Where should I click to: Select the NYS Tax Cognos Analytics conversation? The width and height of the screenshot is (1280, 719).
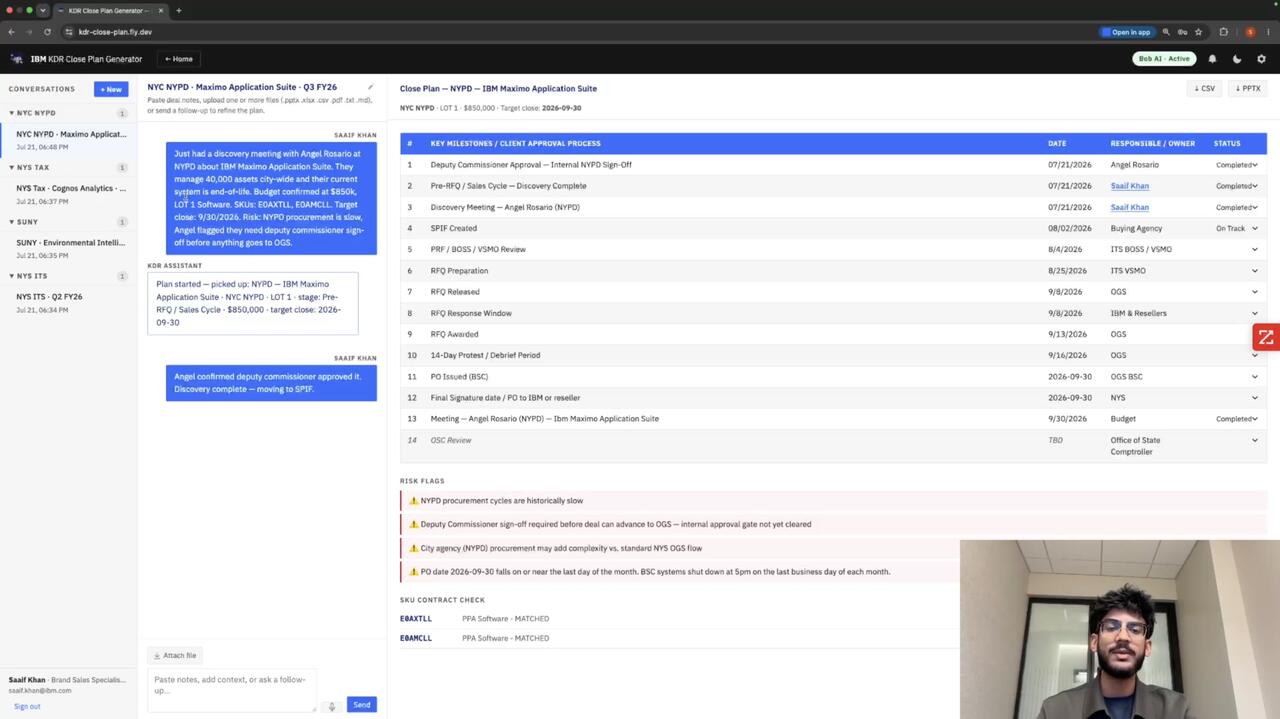click(69, 194)
